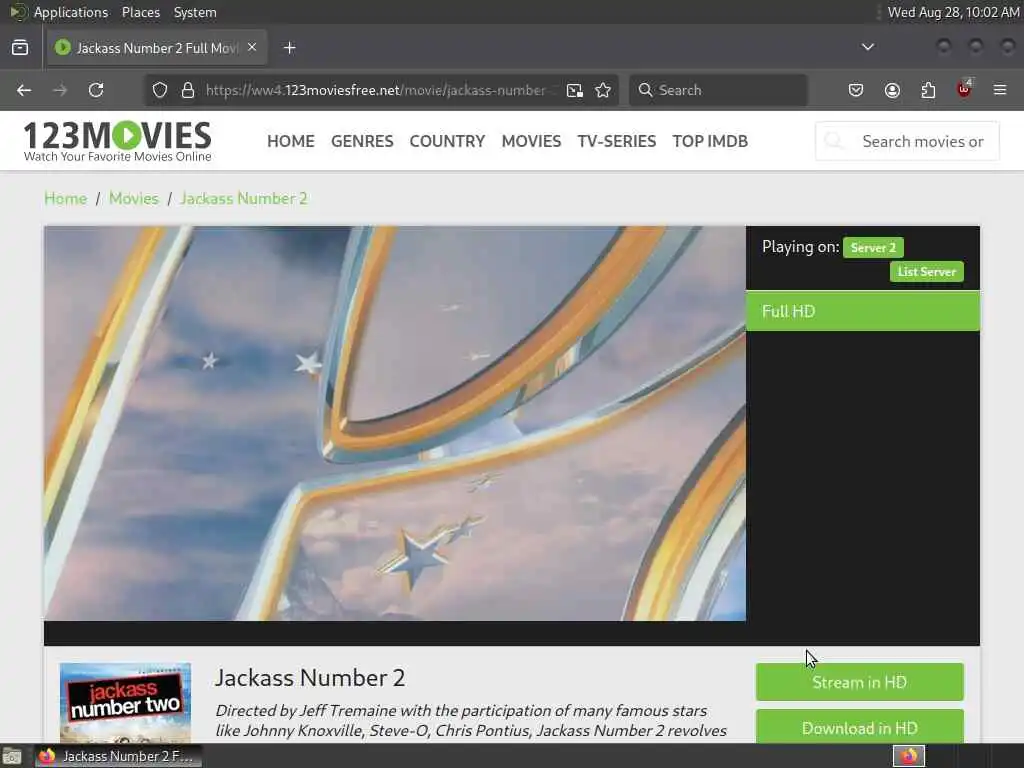This screenshot has height=768, width=1024.
Task: Open the Firefox View icon
Action: tap(20, 48)
